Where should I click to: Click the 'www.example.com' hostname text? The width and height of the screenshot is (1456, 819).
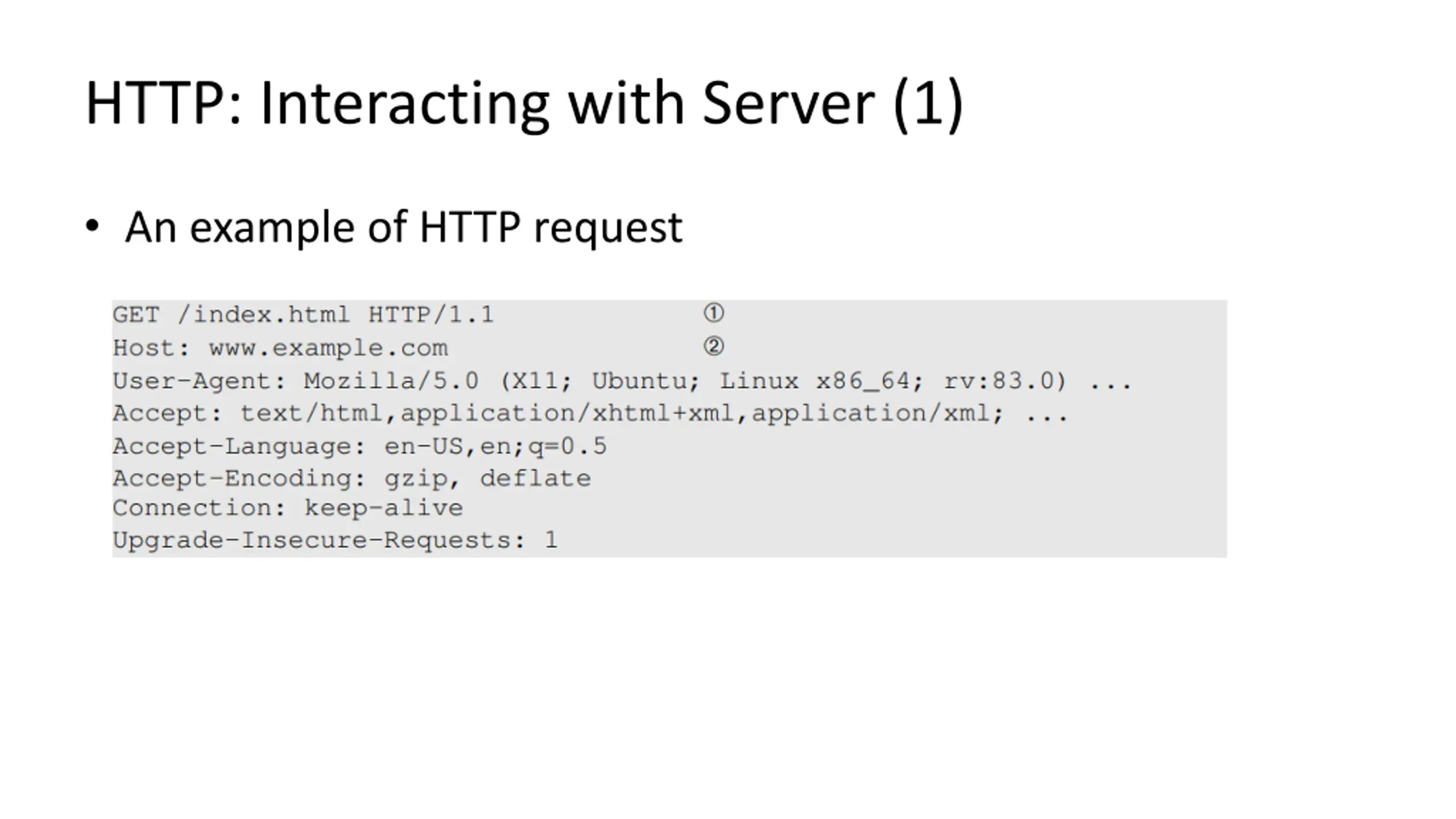pos(328,348)
